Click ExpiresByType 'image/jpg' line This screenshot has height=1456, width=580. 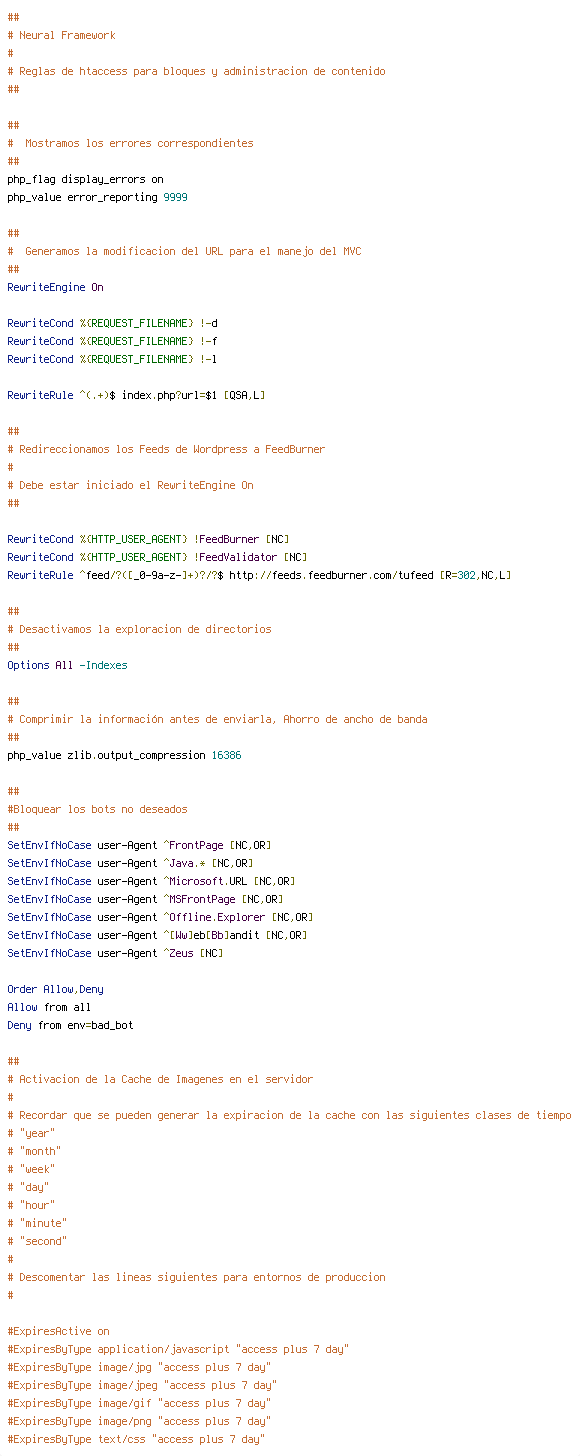[x=139, y=1367]
